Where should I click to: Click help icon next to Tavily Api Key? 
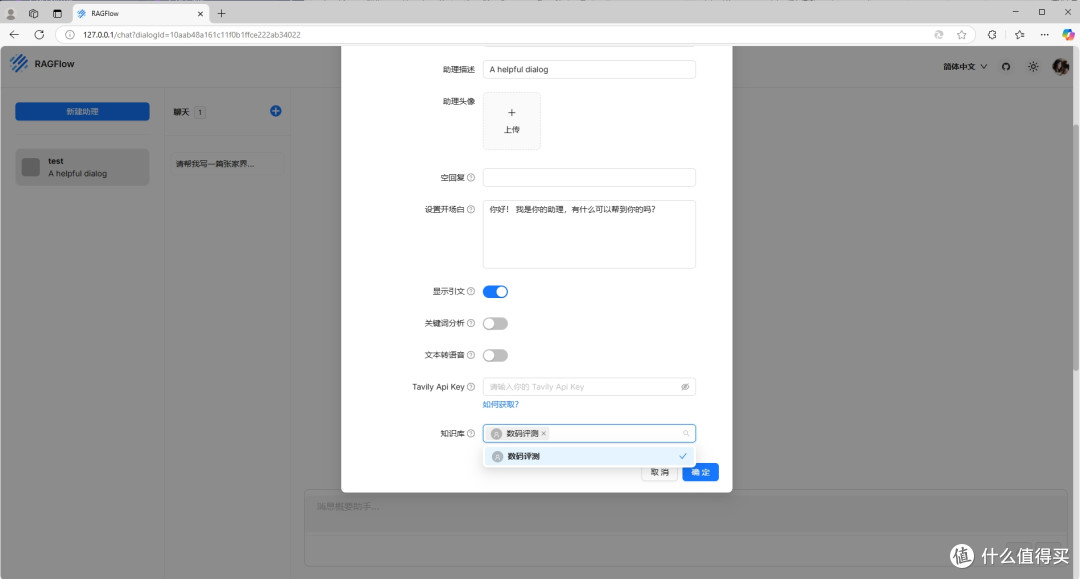coord(471,387)
